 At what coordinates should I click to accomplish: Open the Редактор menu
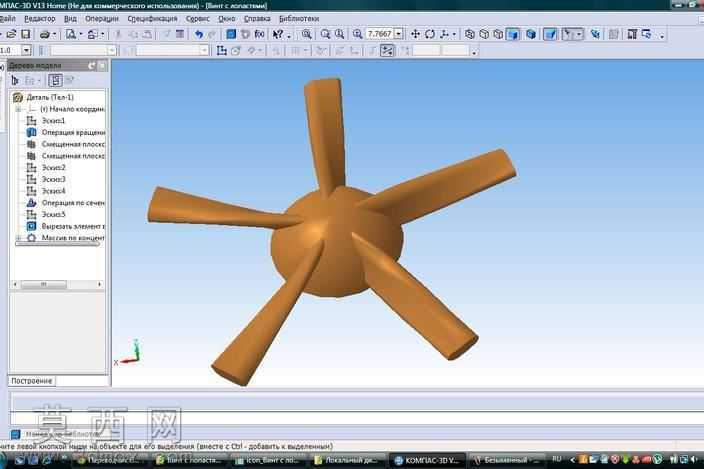40,19
